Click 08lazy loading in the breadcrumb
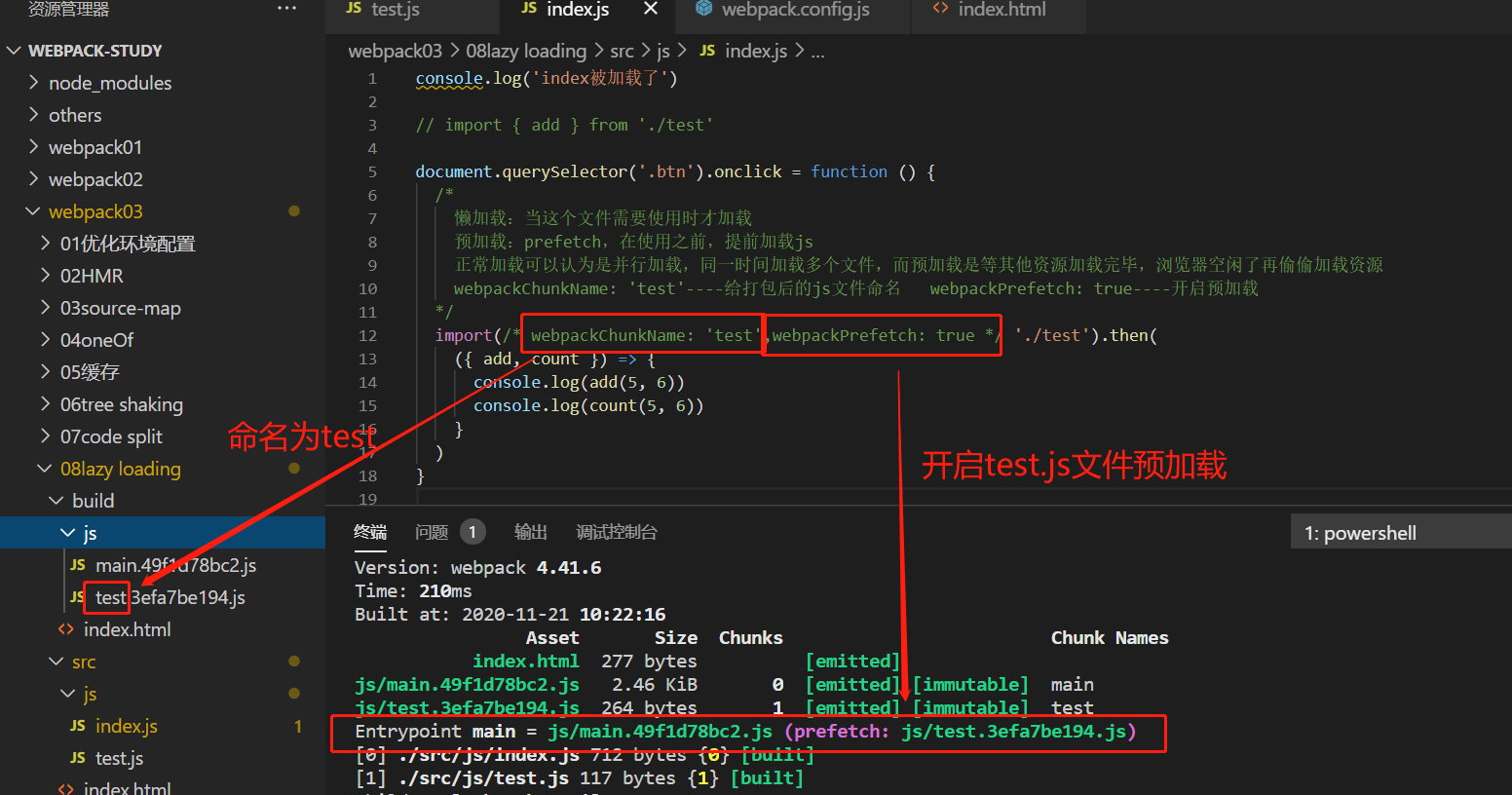This screenshot has width=1512, height=795. (526, 51)
